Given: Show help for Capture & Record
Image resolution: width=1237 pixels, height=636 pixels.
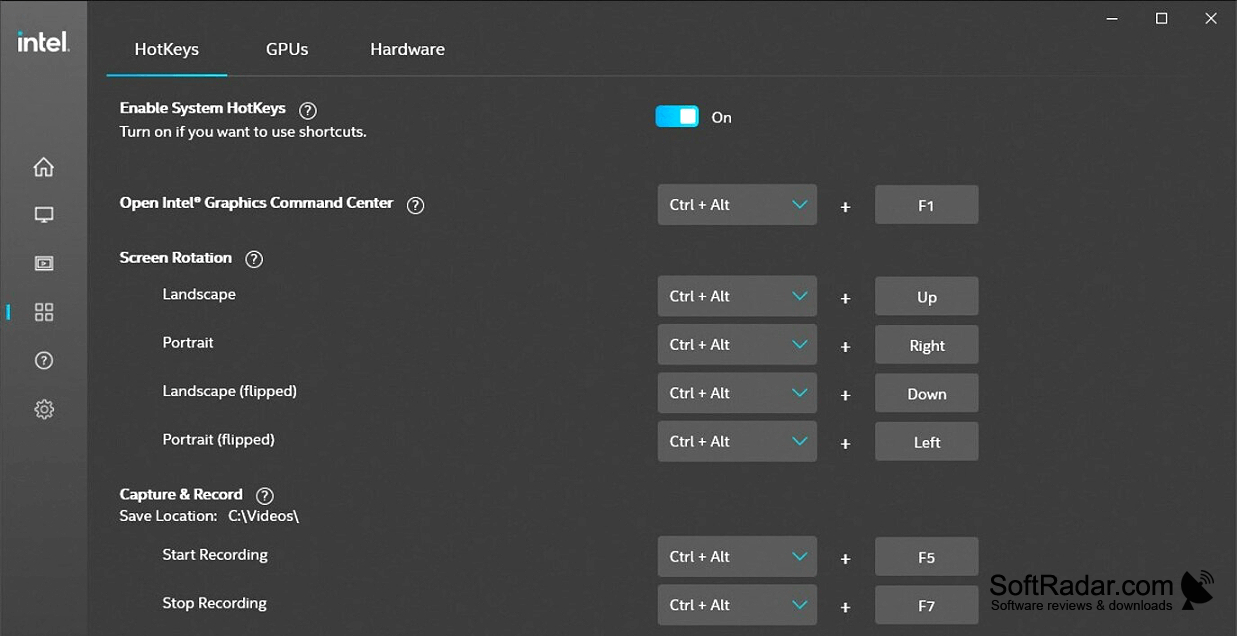Looking at the screenshot, I should click(x=264, y=495).
